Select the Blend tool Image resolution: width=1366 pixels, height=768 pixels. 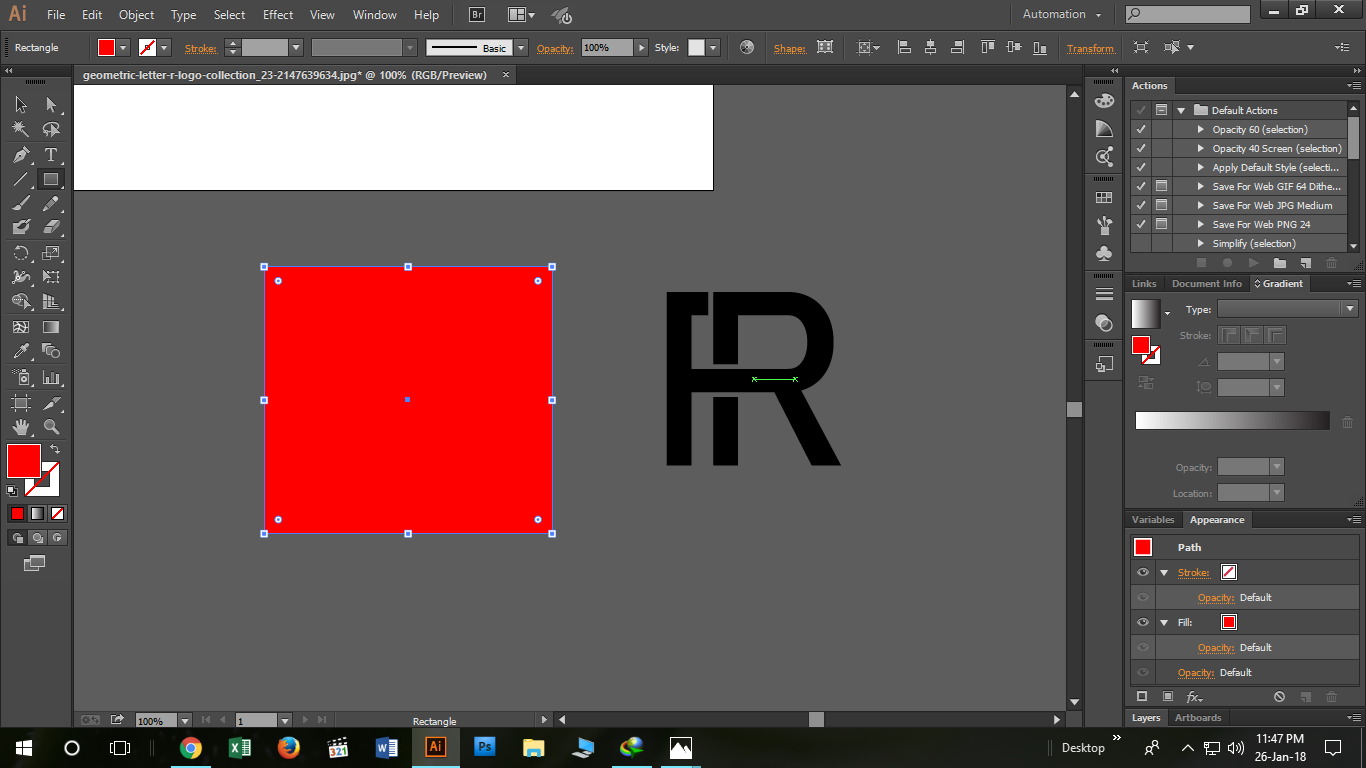51,351
